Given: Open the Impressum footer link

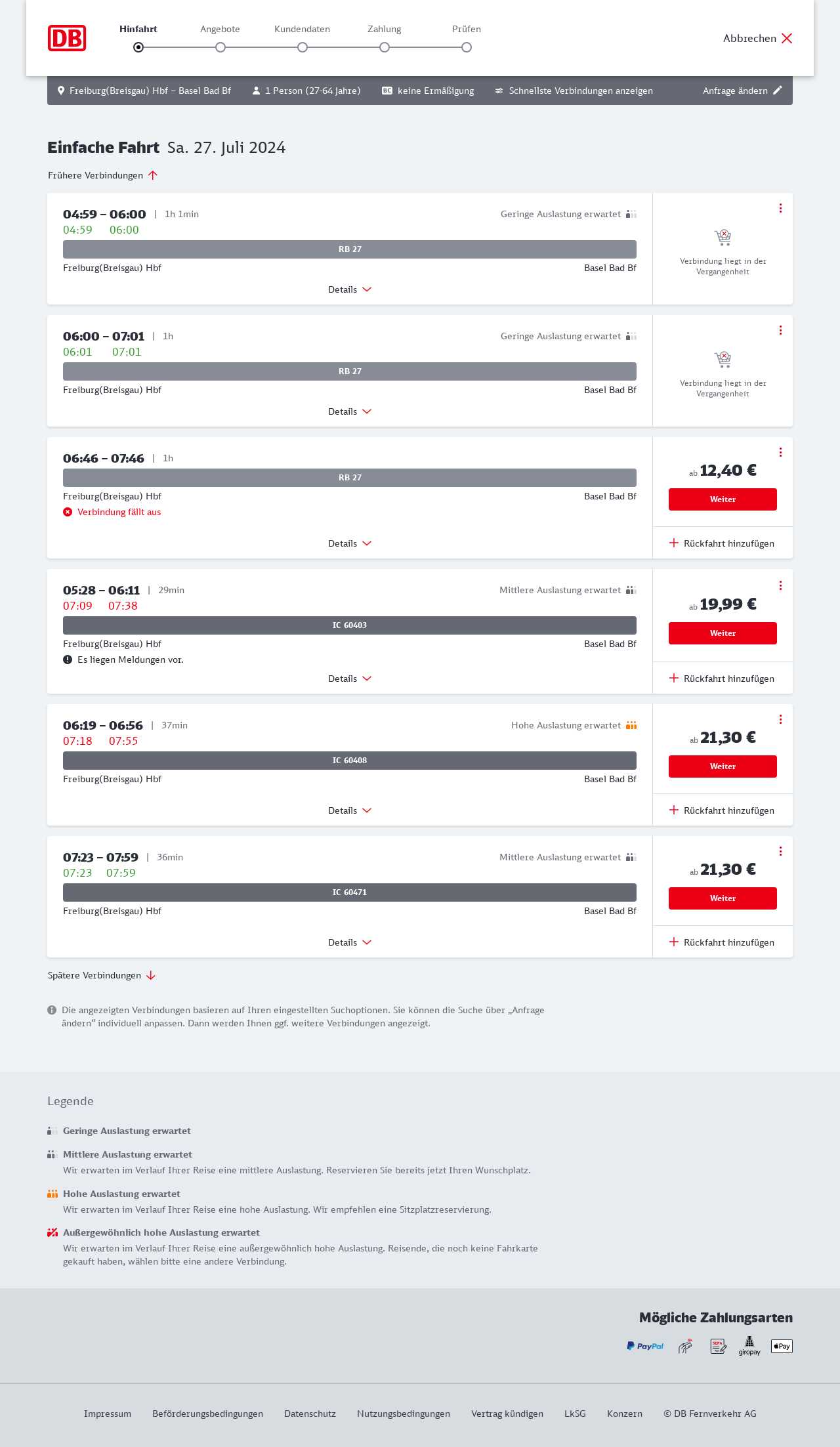Looking at the screenshot, I should click(x=108, y=1414).
